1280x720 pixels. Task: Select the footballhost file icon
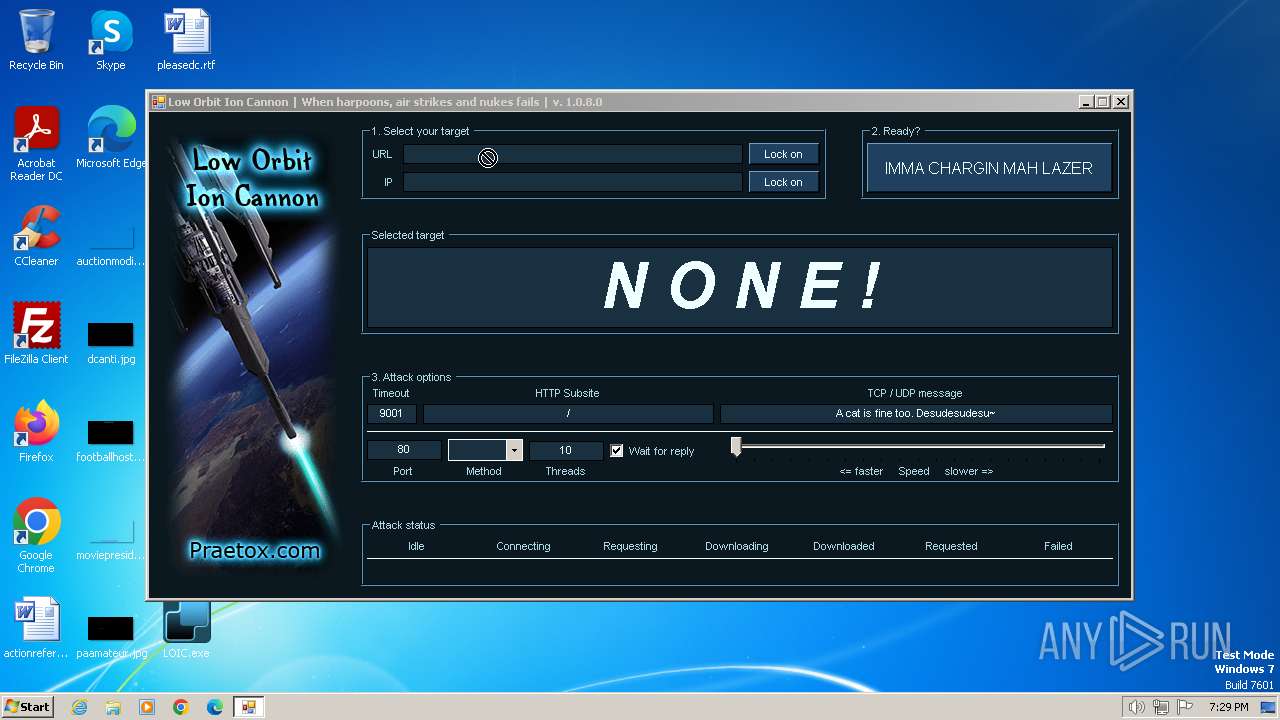110,441
